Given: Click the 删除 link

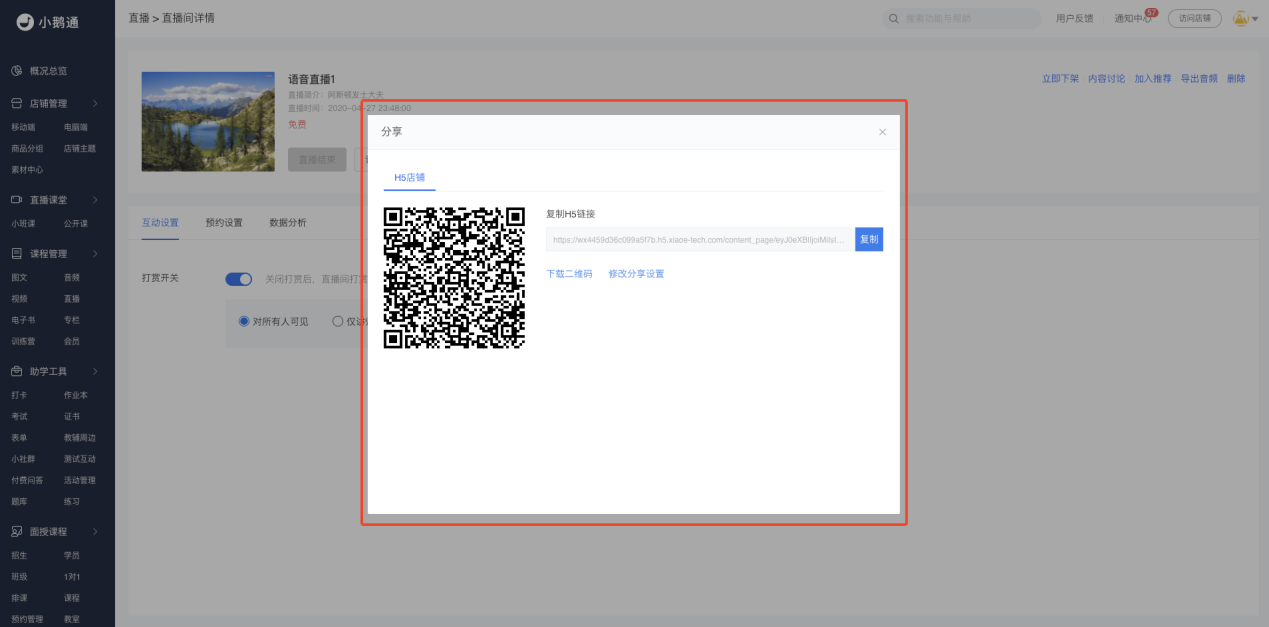Looking at the screenshot, I should [x=1236, y=79].
